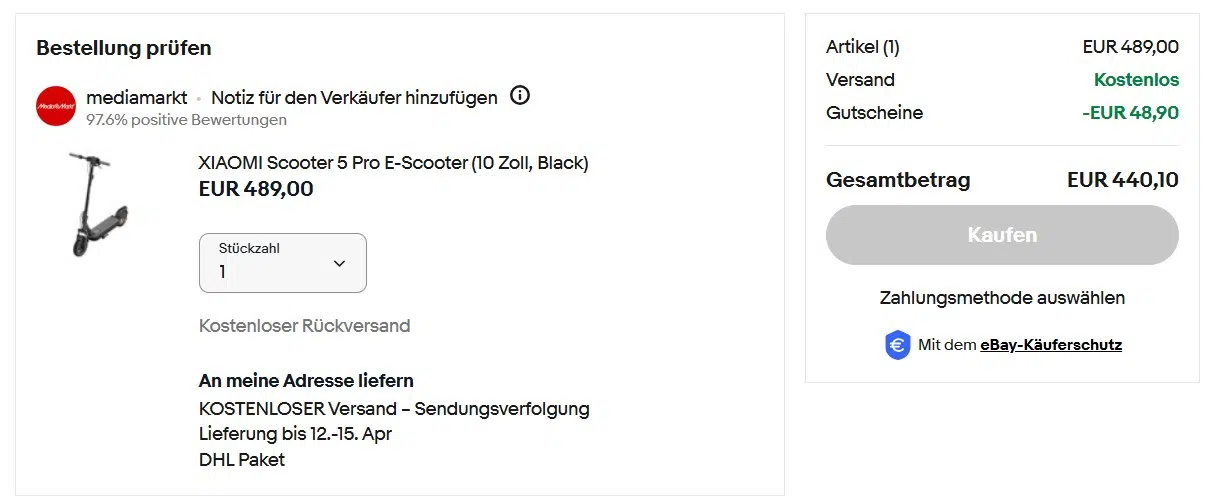Image resolution: width=1212 pixels, height=502 pixels.
Task: Open the info icon beside seller note
Action: [x=520, y=96]
